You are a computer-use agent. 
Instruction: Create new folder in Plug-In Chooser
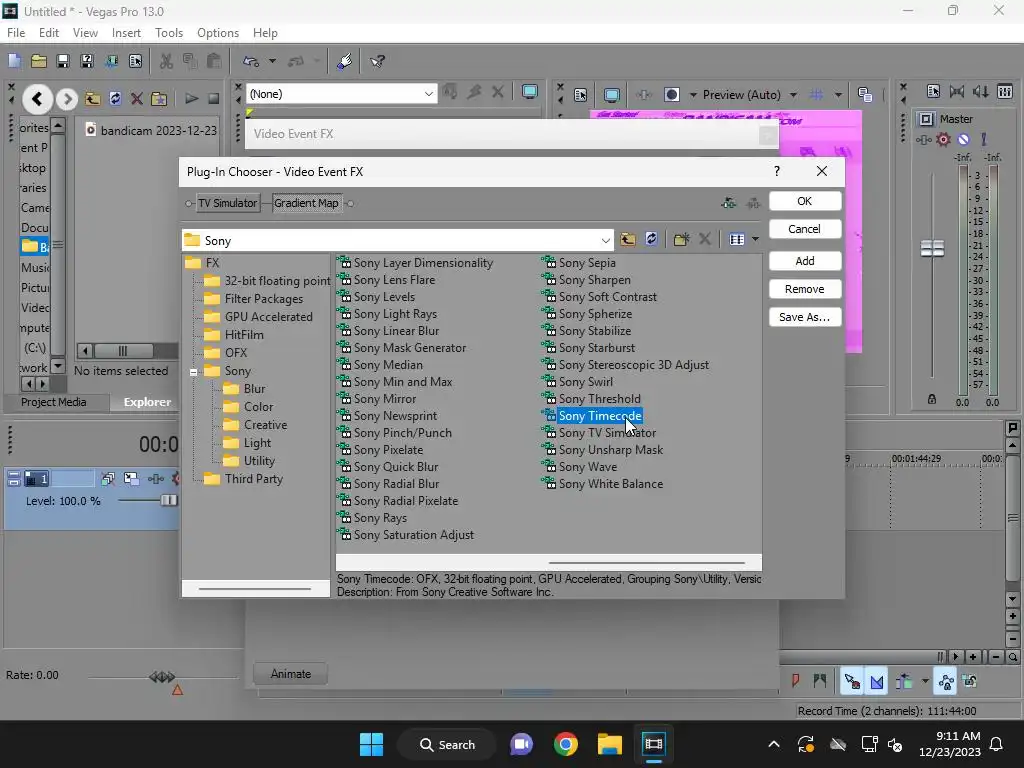tap(681, 239)
